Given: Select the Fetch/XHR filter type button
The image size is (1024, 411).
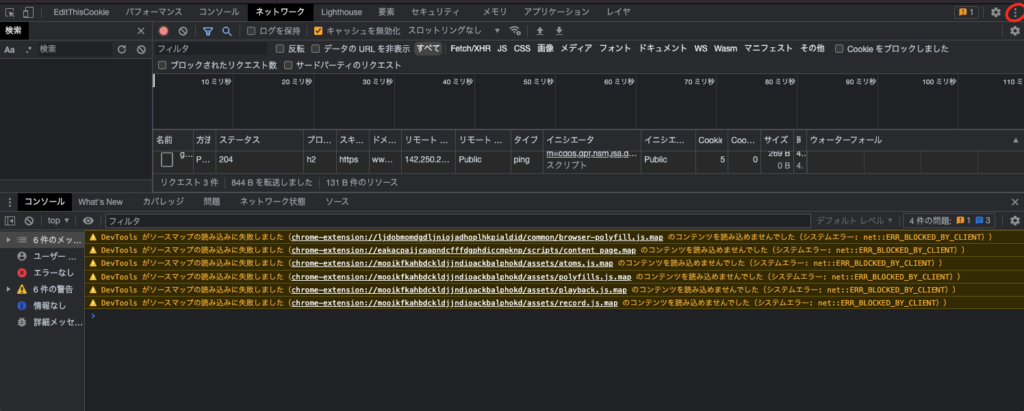Looking at the screenshot, I should (469, 48).
